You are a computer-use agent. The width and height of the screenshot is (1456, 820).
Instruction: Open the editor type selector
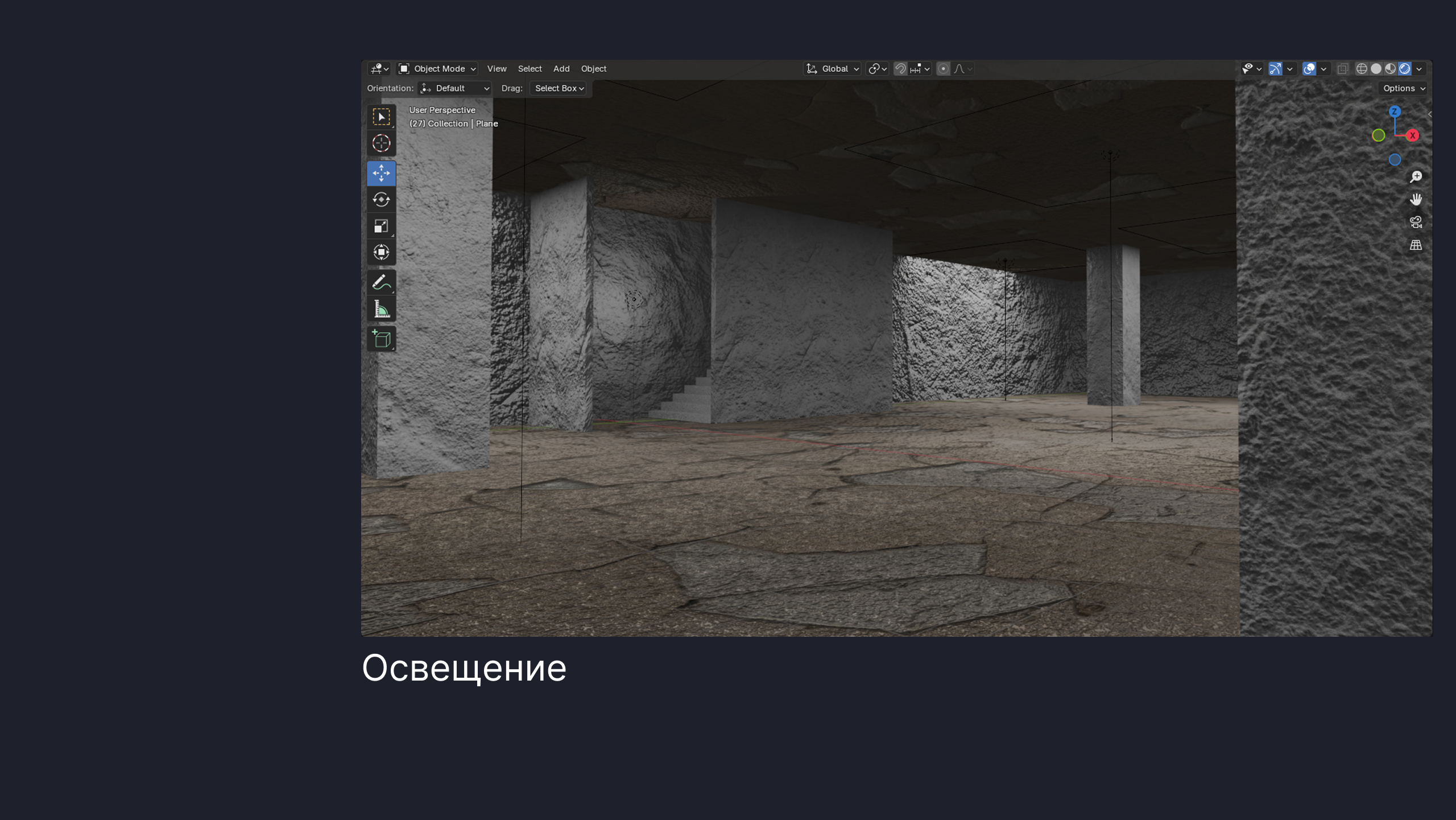point(379,69)
